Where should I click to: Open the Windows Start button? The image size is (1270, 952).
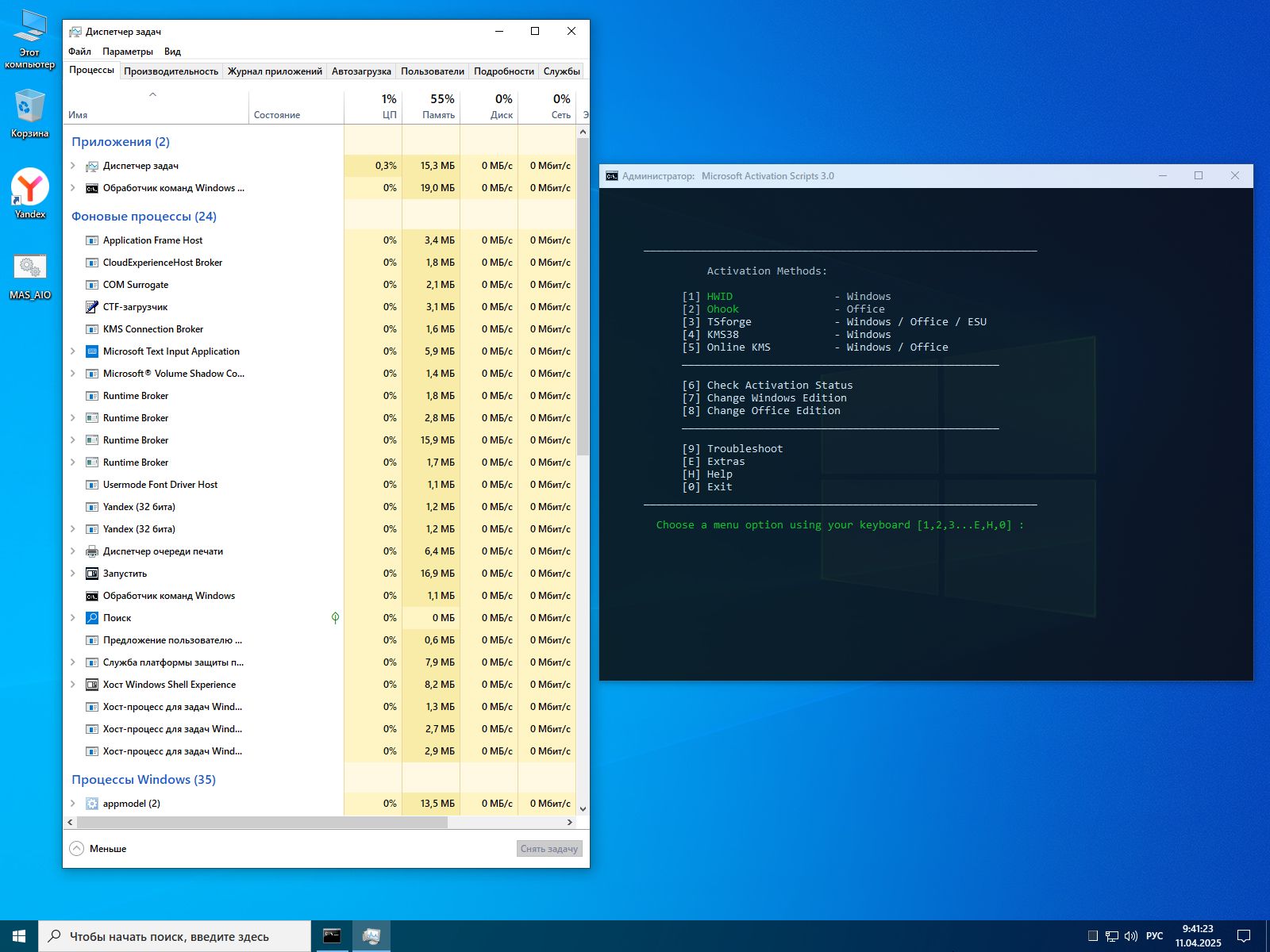[x=19, y=936]
